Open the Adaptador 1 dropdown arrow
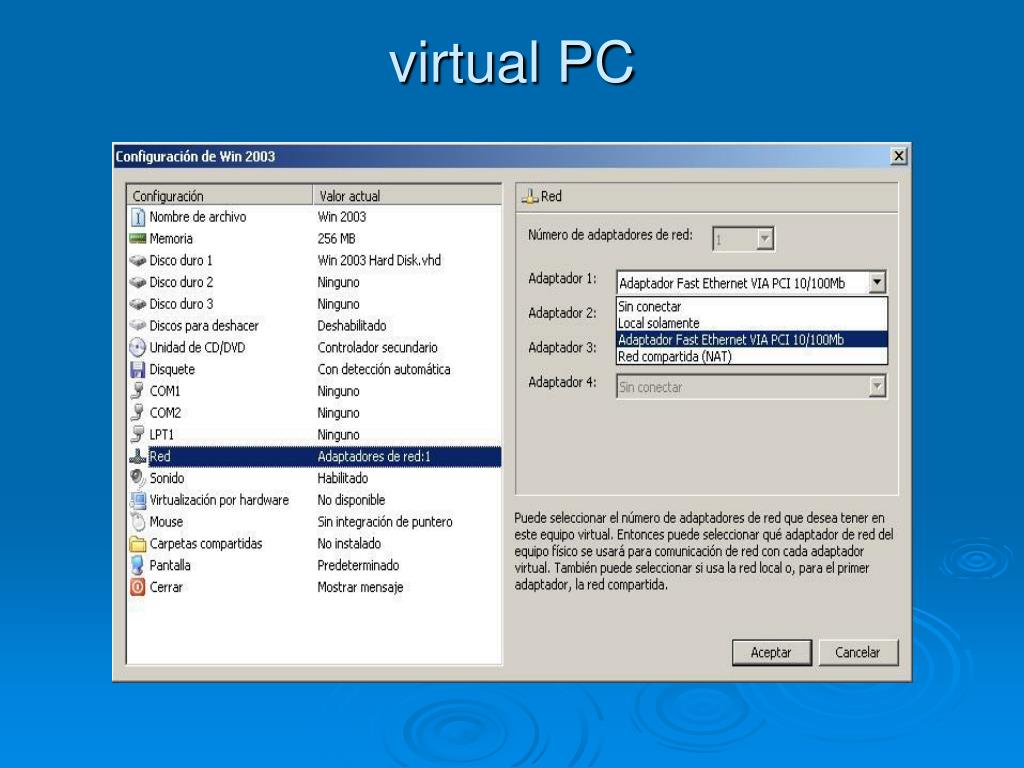The height and width of the screenshot is (768, 1024). [877, 283]
